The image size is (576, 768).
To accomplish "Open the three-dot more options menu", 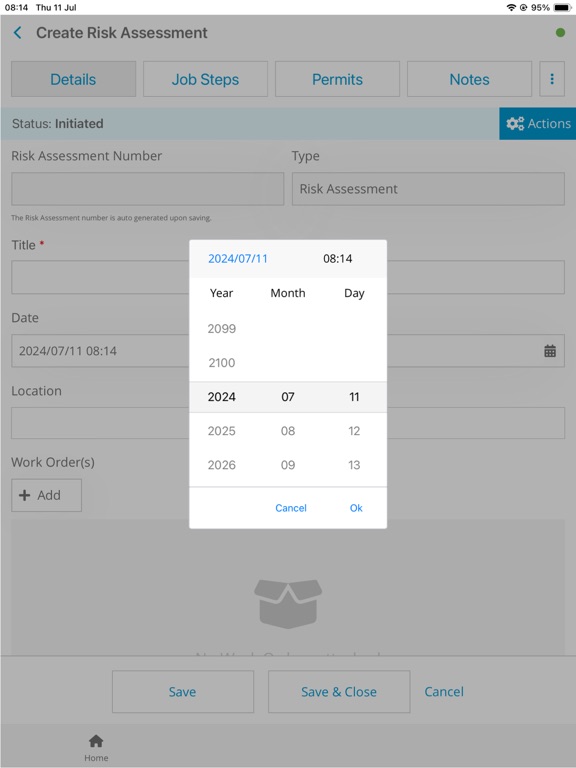I will [x=552, y=79].
